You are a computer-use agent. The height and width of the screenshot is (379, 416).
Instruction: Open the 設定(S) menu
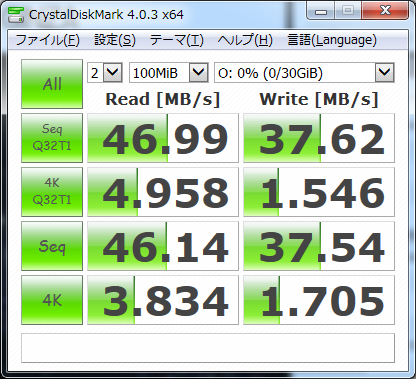pyautogui.click(x=115, y=40)
